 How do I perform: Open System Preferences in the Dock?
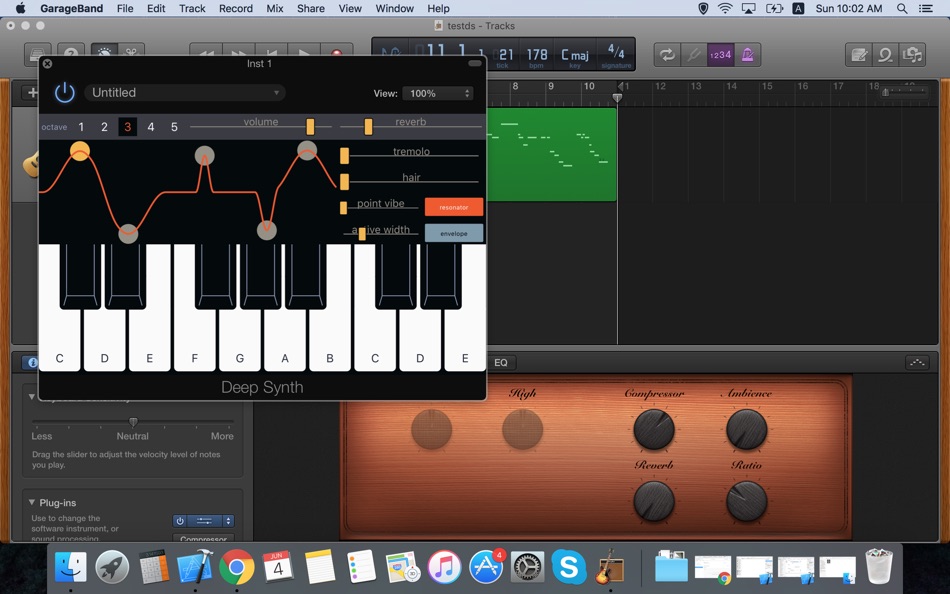(527, 567)
